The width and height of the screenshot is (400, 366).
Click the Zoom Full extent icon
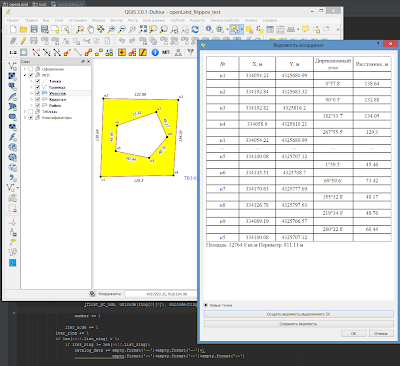click(143, 29)
